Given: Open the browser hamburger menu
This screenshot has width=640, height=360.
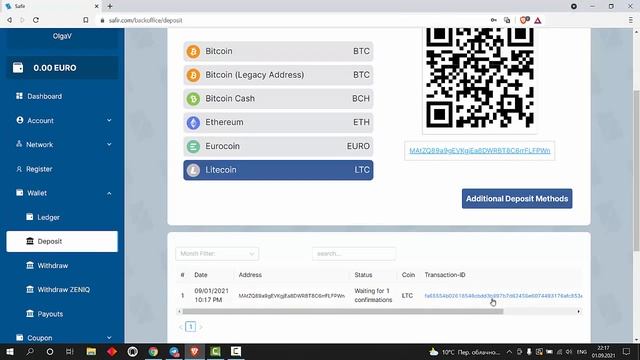Looking at the screenshot, I should point(631,20).
